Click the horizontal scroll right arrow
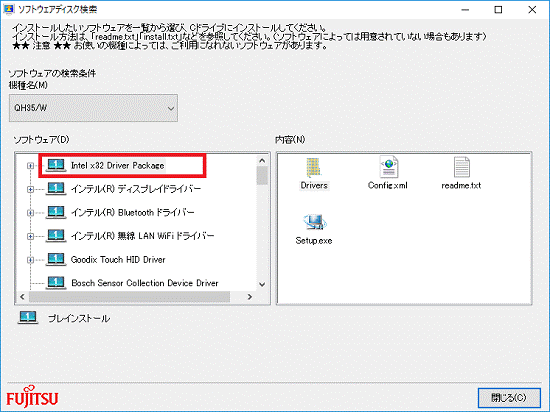Screen dimensions: 550x412 [x=250, y=297]
